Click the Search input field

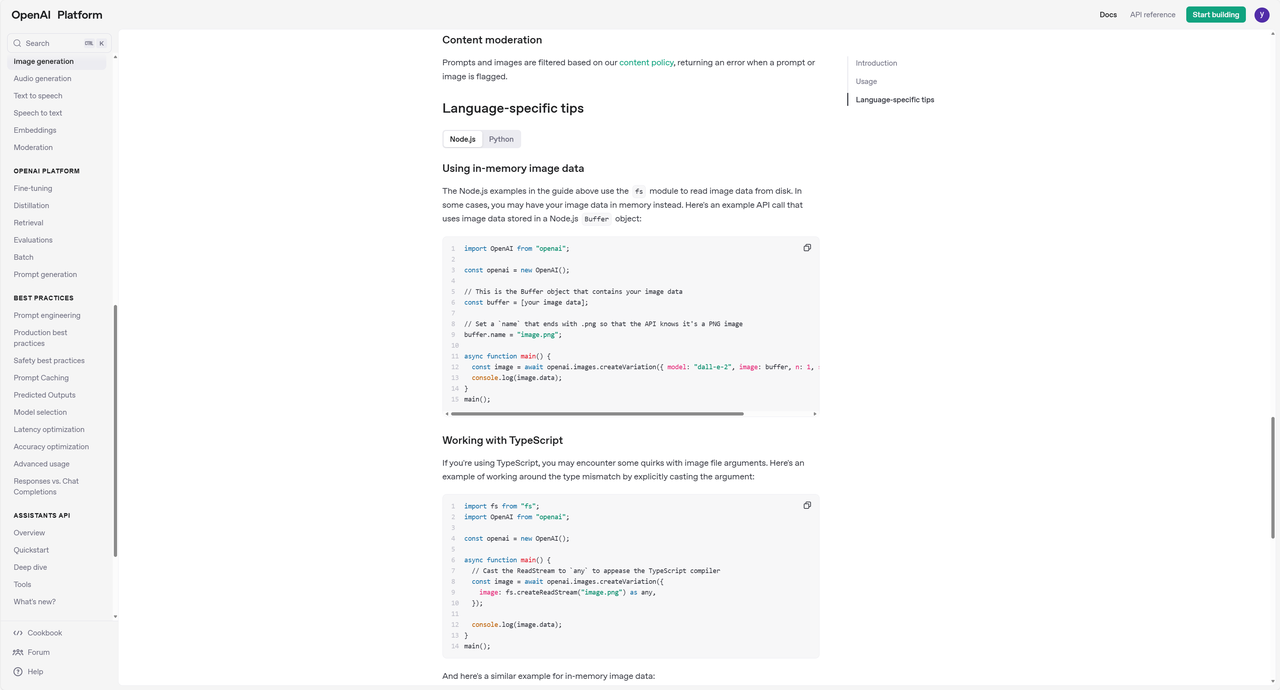59,43
